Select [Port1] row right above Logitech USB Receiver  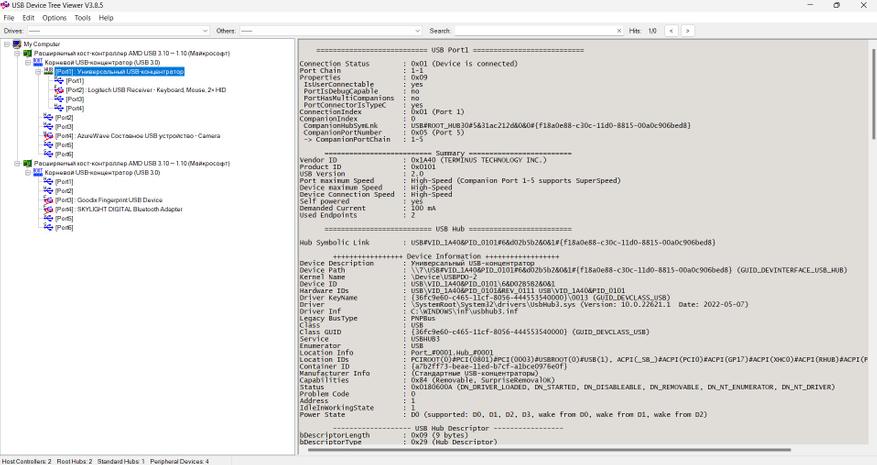coord(75,81)
